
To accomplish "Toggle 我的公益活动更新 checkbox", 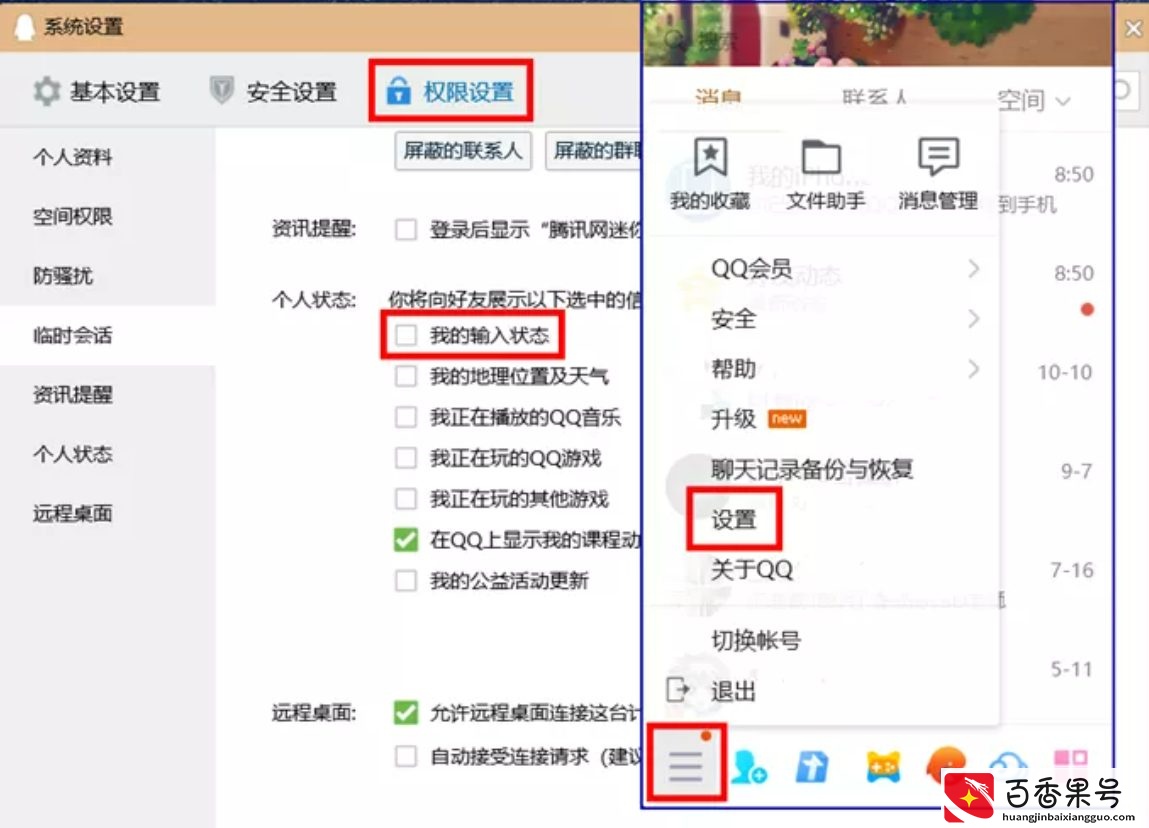I will [x=405, y=581].
